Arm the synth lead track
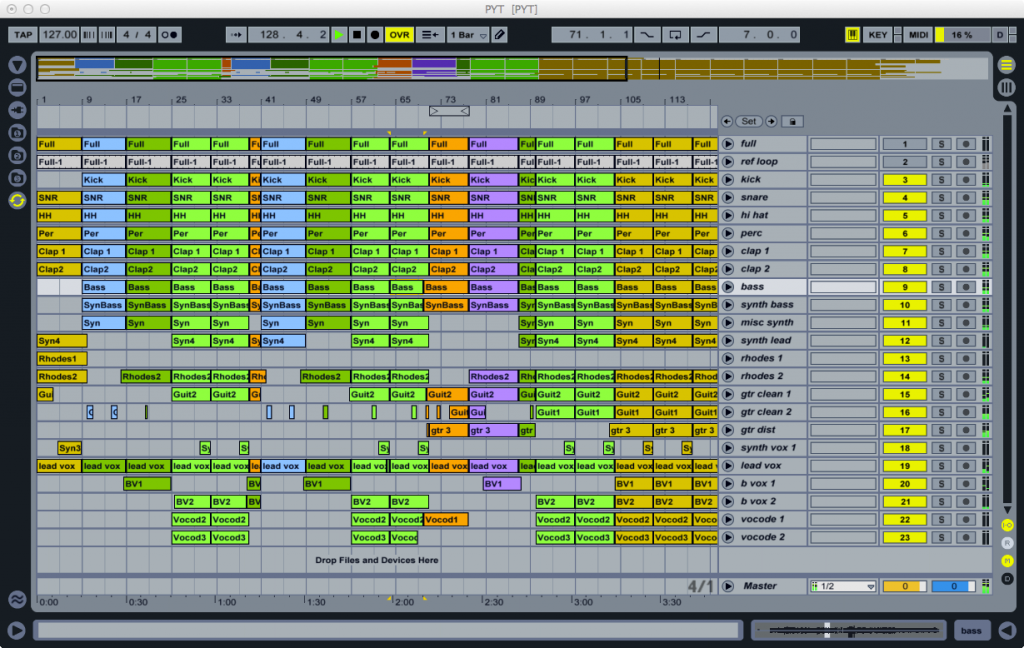 tap(966, 340)
